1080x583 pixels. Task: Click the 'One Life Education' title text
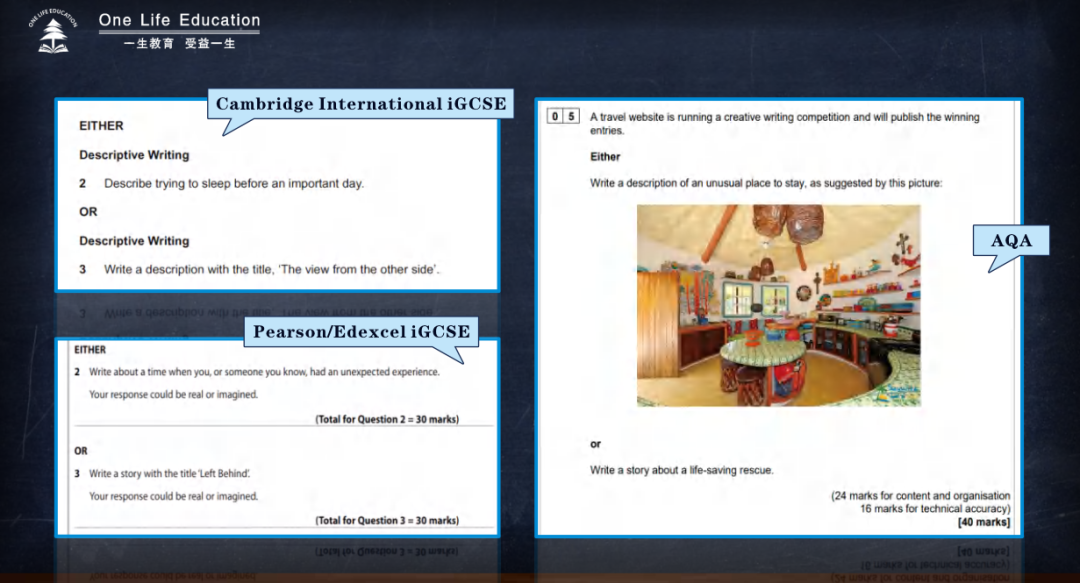point(180,21)
